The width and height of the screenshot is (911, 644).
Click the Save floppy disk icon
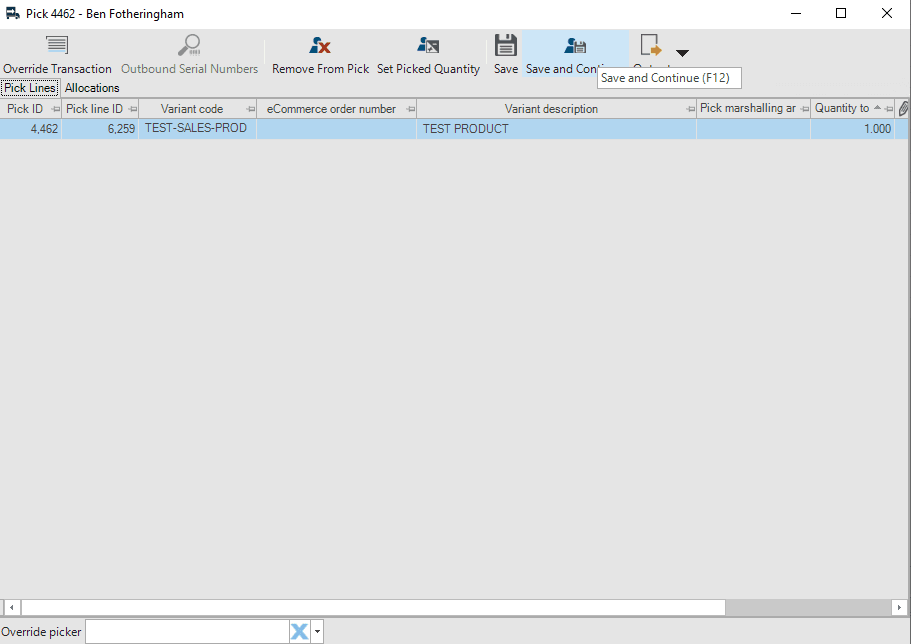(505, 45)
